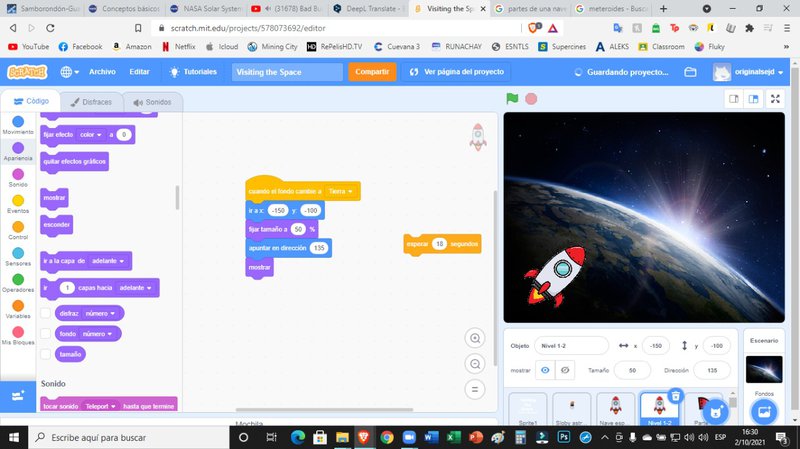Select the Control block category

[18, 230]
